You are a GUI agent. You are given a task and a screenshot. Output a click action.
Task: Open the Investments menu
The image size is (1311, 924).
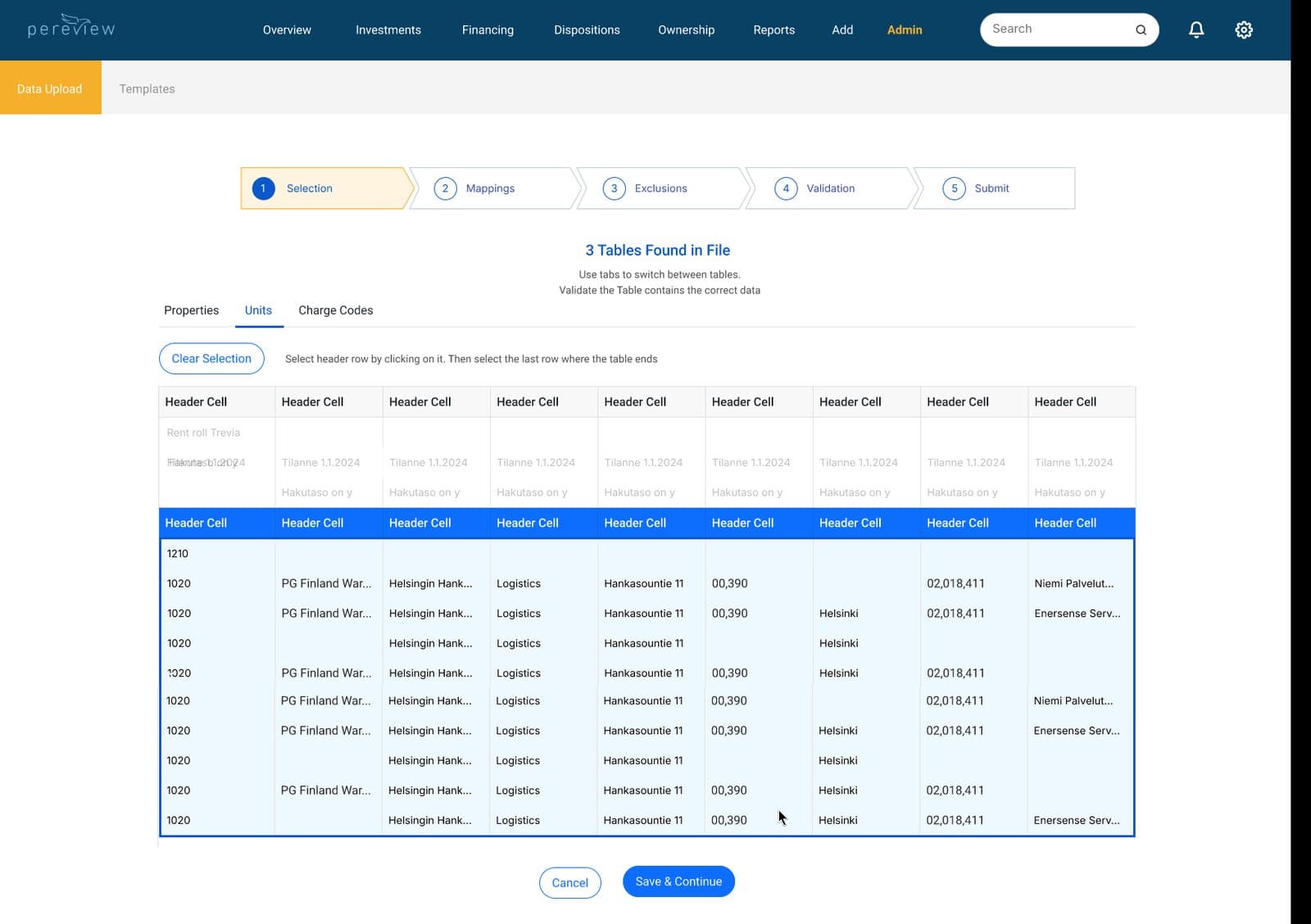[388, 29]
